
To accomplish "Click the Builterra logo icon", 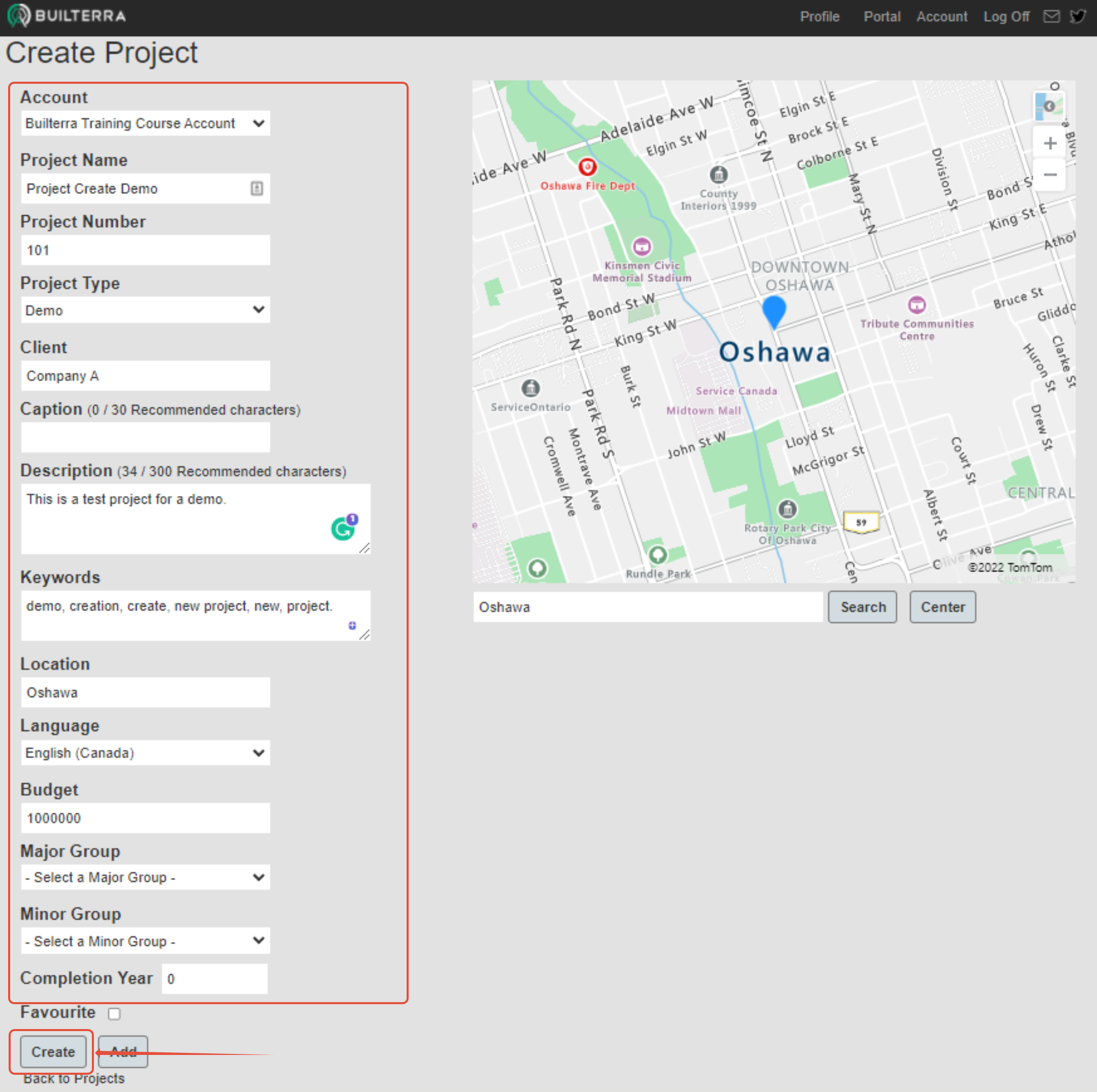I will (x=18, y=16).
